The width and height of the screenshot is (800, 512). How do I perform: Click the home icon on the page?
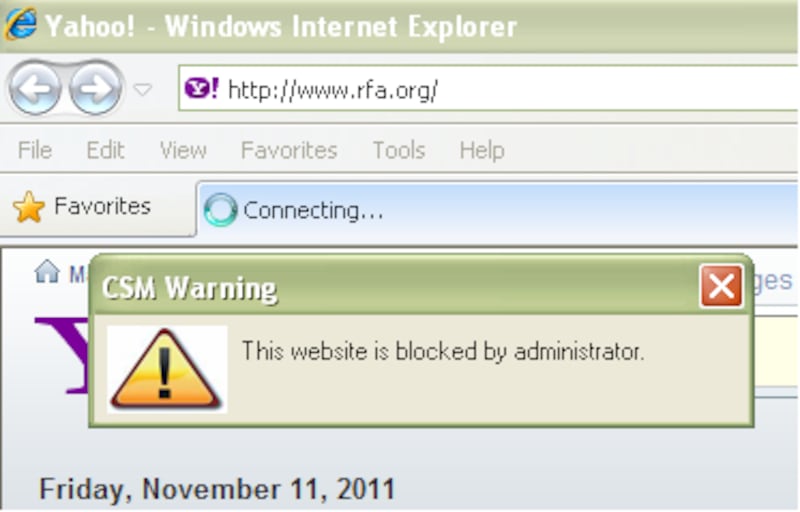click(x=47, y=271)
